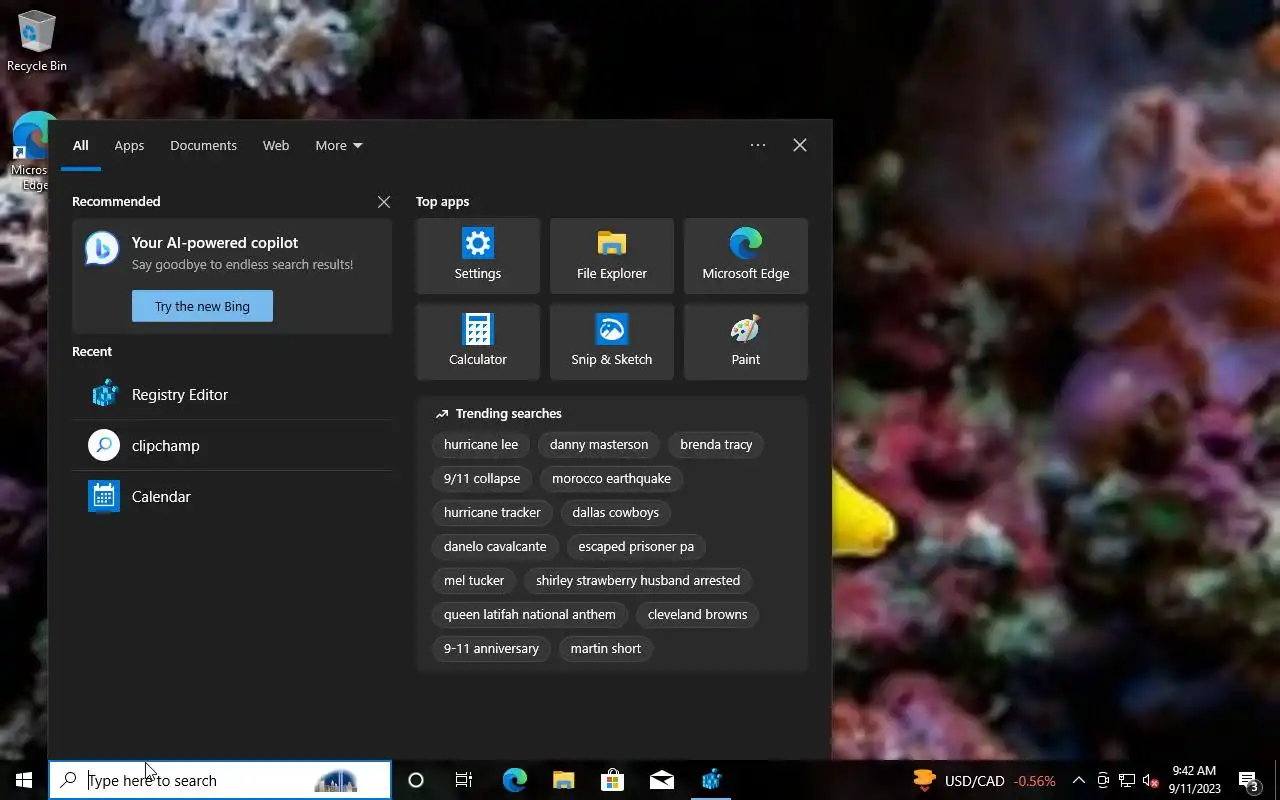The image size is (1280, 800).
Task: Close the search panel
Action: (800, 145)
